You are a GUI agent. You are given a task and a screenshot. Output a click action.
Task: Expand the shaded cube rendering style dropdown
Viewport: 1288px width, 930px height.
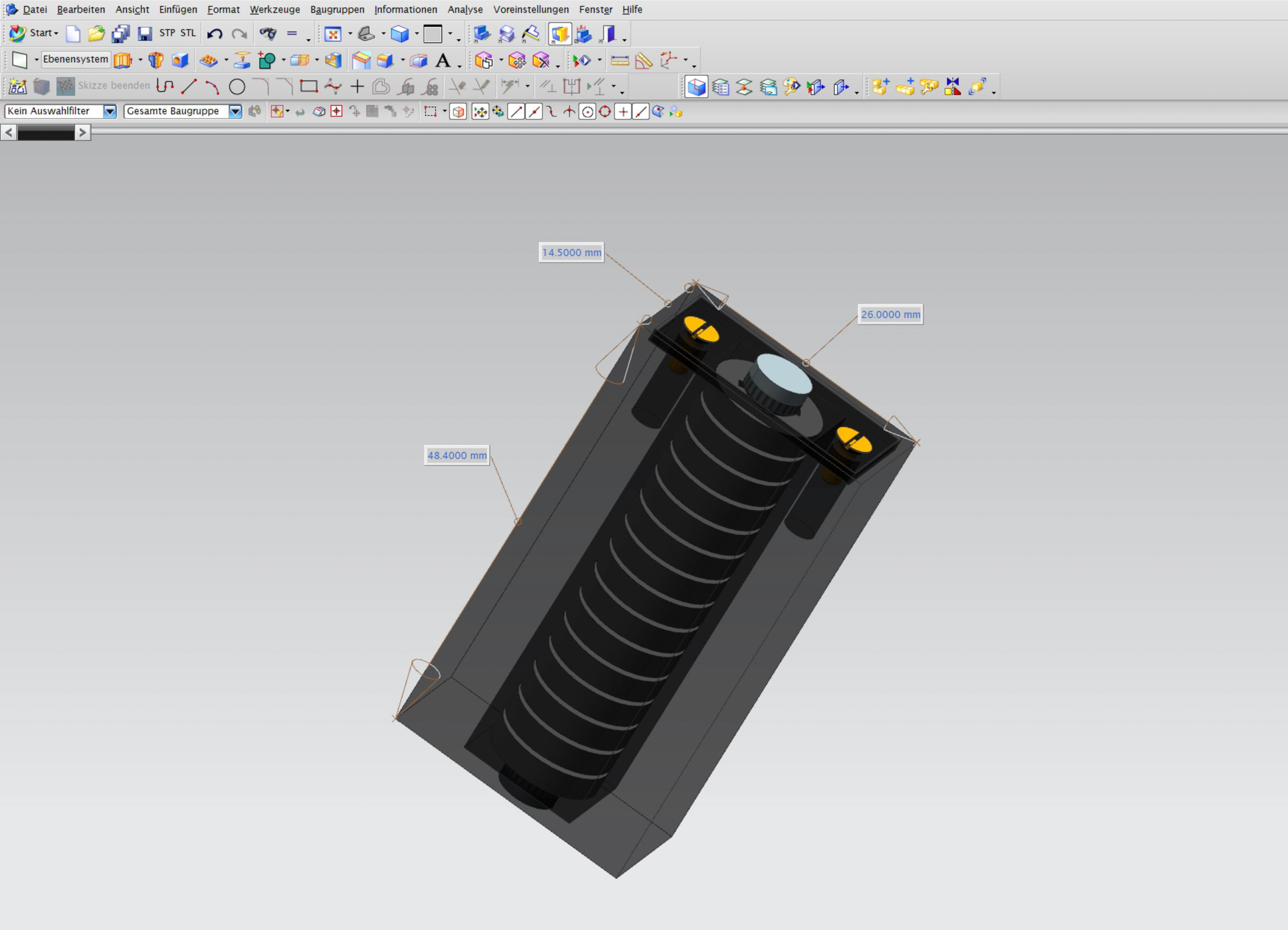pos(417,34)
